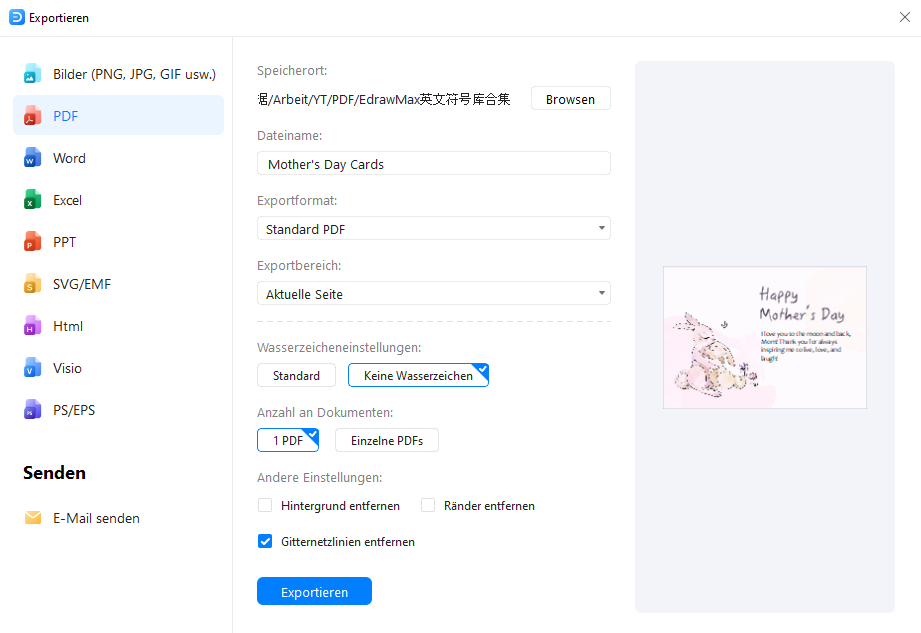This screenshot has height=633, width=921.
Task: Click the envelope icon for E-Mail senden
Action: point(33,518)
